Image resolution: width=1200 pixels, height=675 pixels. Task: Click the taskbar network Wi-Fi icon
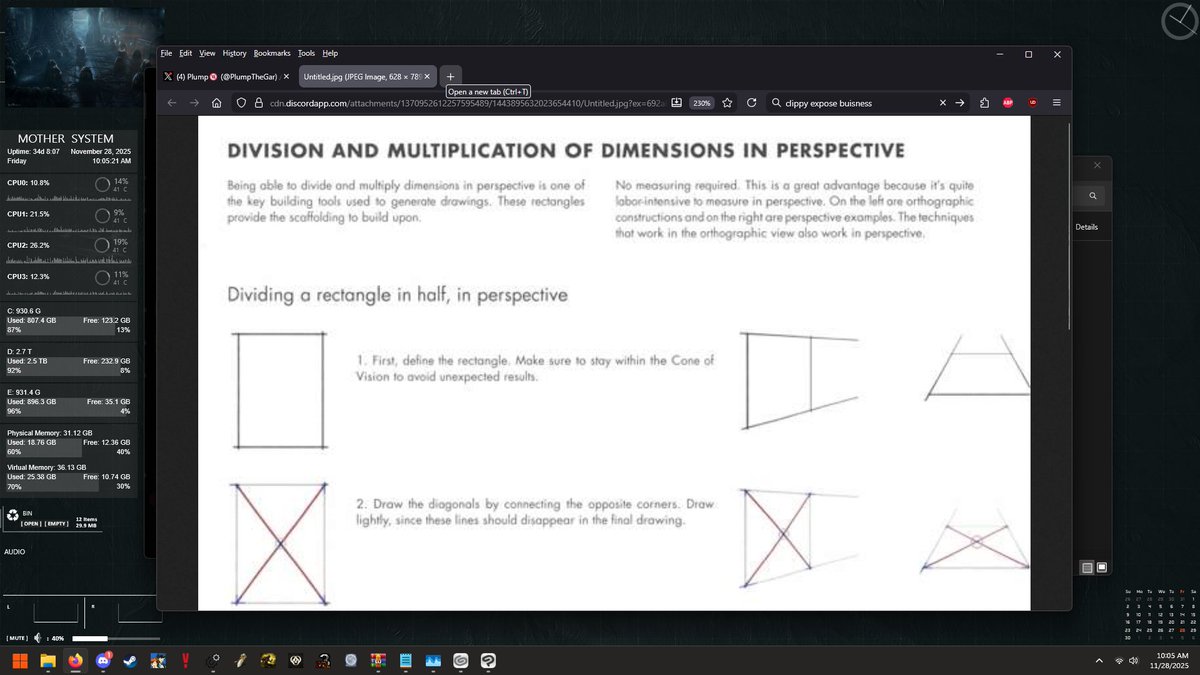1119,661
